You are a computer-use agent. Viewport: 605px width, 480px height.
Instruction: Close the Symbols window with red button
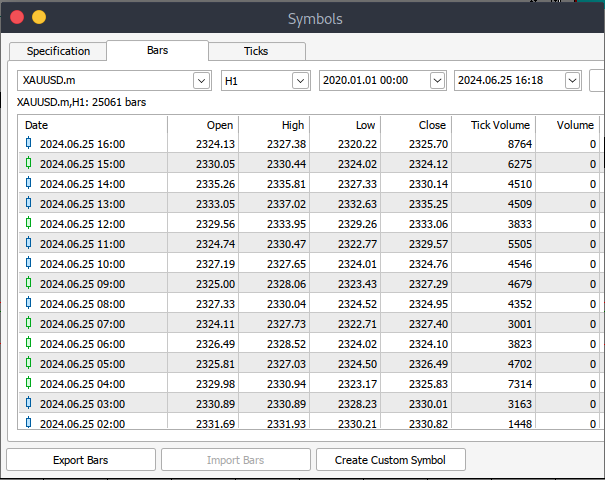[x=17, y=17]
